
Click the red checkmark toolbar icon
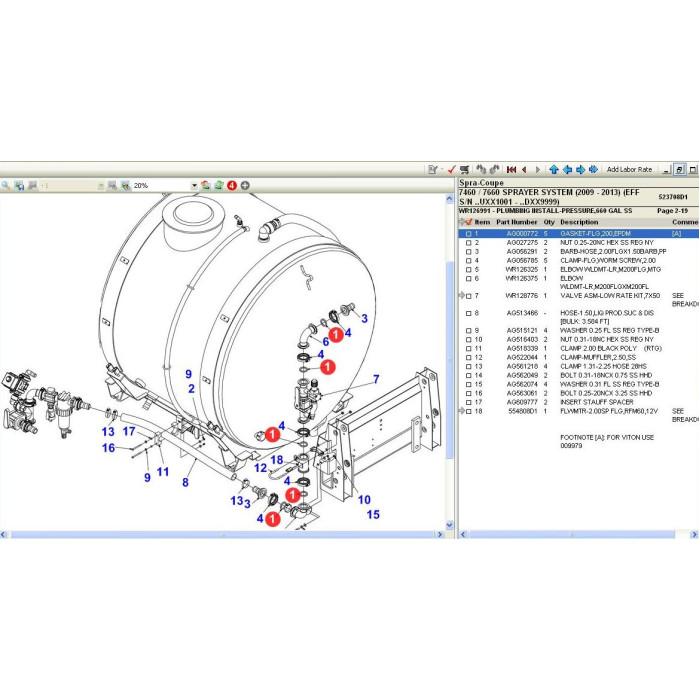(451, 170)
